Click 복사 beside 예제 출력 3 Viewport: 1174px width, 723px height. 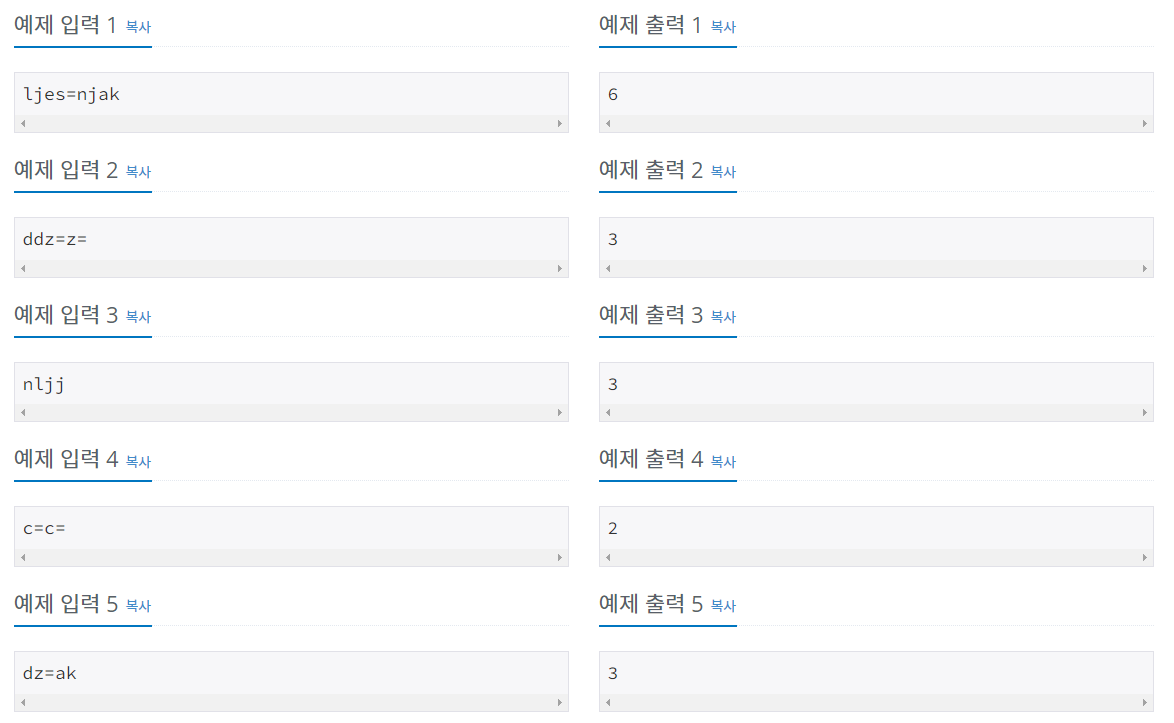[x=723, y=317]
